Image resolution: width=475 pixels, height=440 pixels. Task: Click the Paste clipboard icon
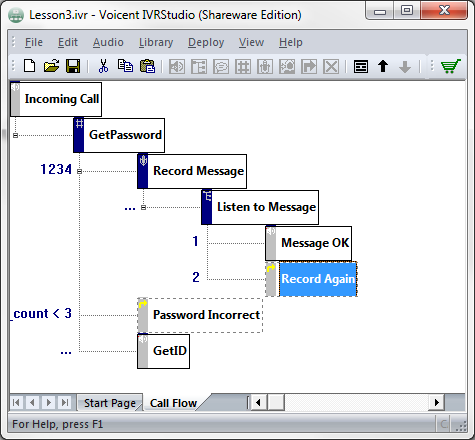click(x=147, y=66)
